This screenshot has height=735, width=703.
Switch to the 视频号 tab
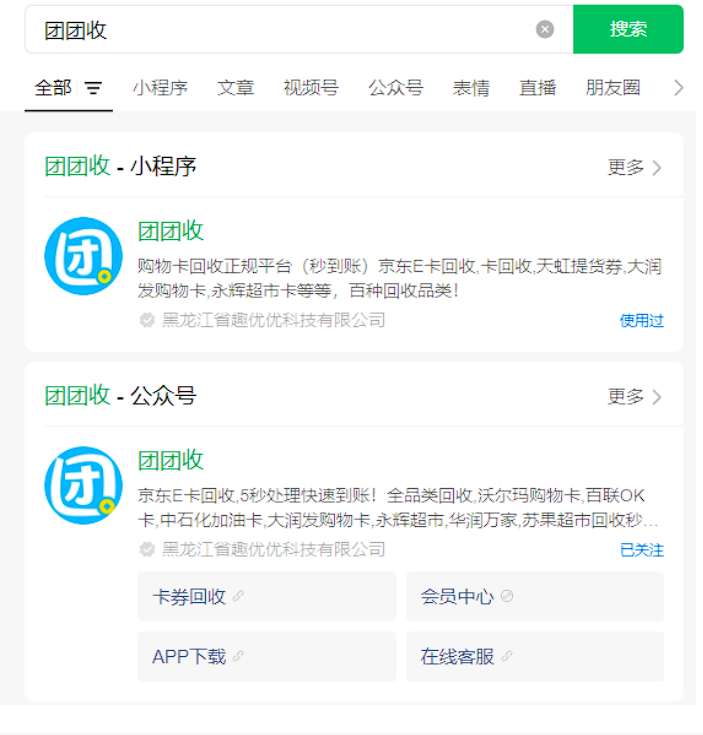click(311, 88)
